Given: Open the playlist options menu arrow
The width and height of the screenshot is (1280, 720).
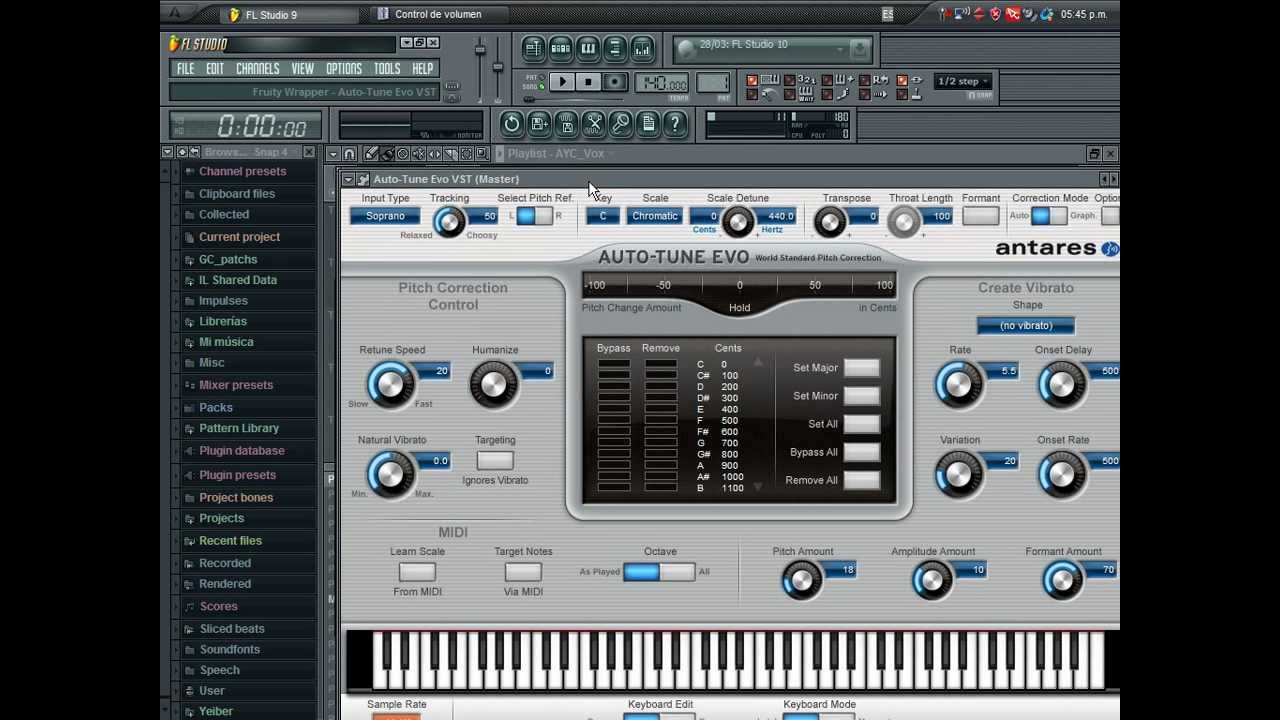Looking at the screenshot, I should (333, 153).
